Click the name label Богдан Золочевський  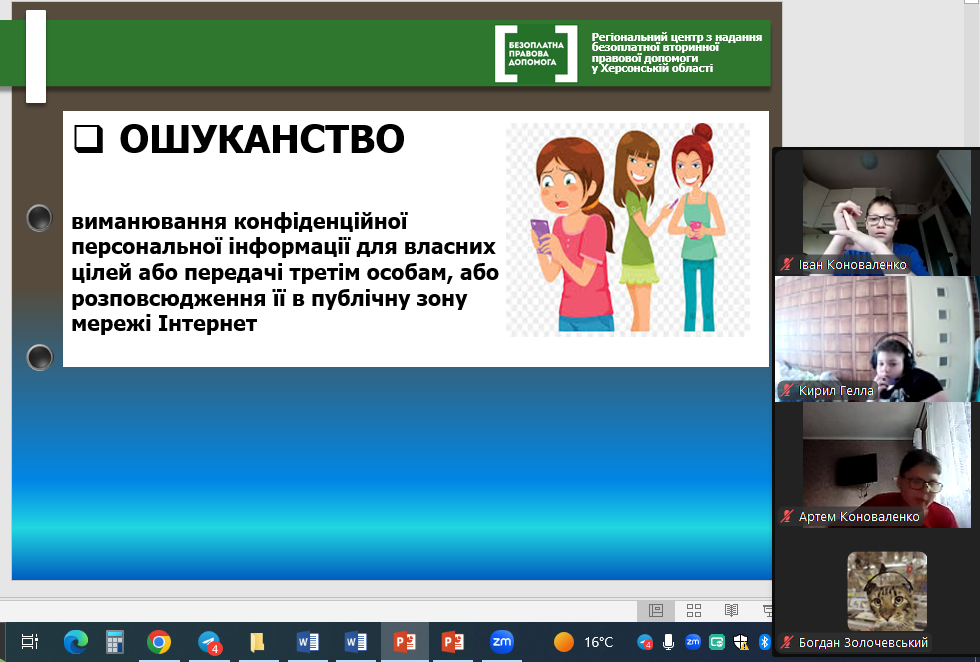pos(863,642)
